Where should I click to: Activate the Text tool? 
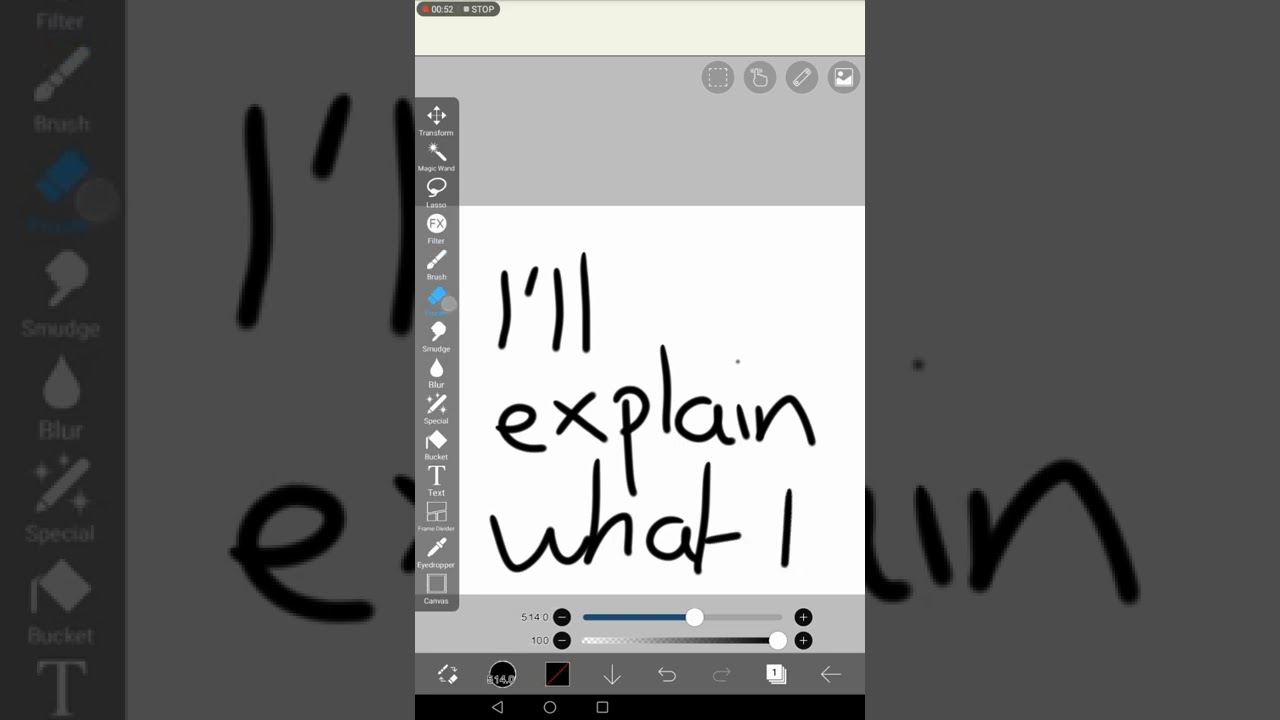[436, 480]
